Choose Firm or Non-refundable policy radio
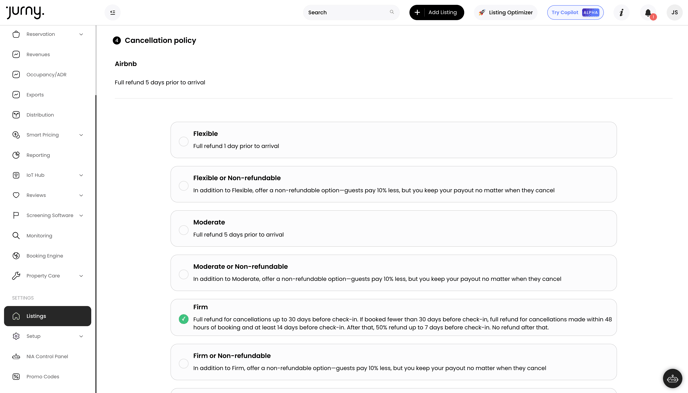 click(183, 363)
